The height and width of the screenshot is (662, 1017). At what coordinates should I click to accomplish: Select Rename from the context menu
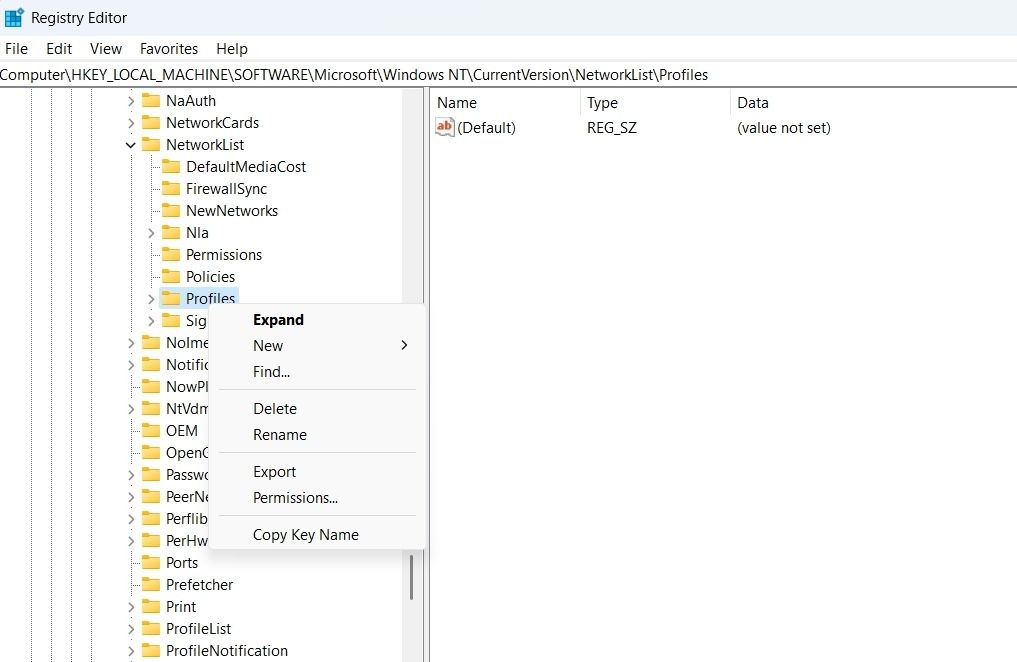(317, 434)
